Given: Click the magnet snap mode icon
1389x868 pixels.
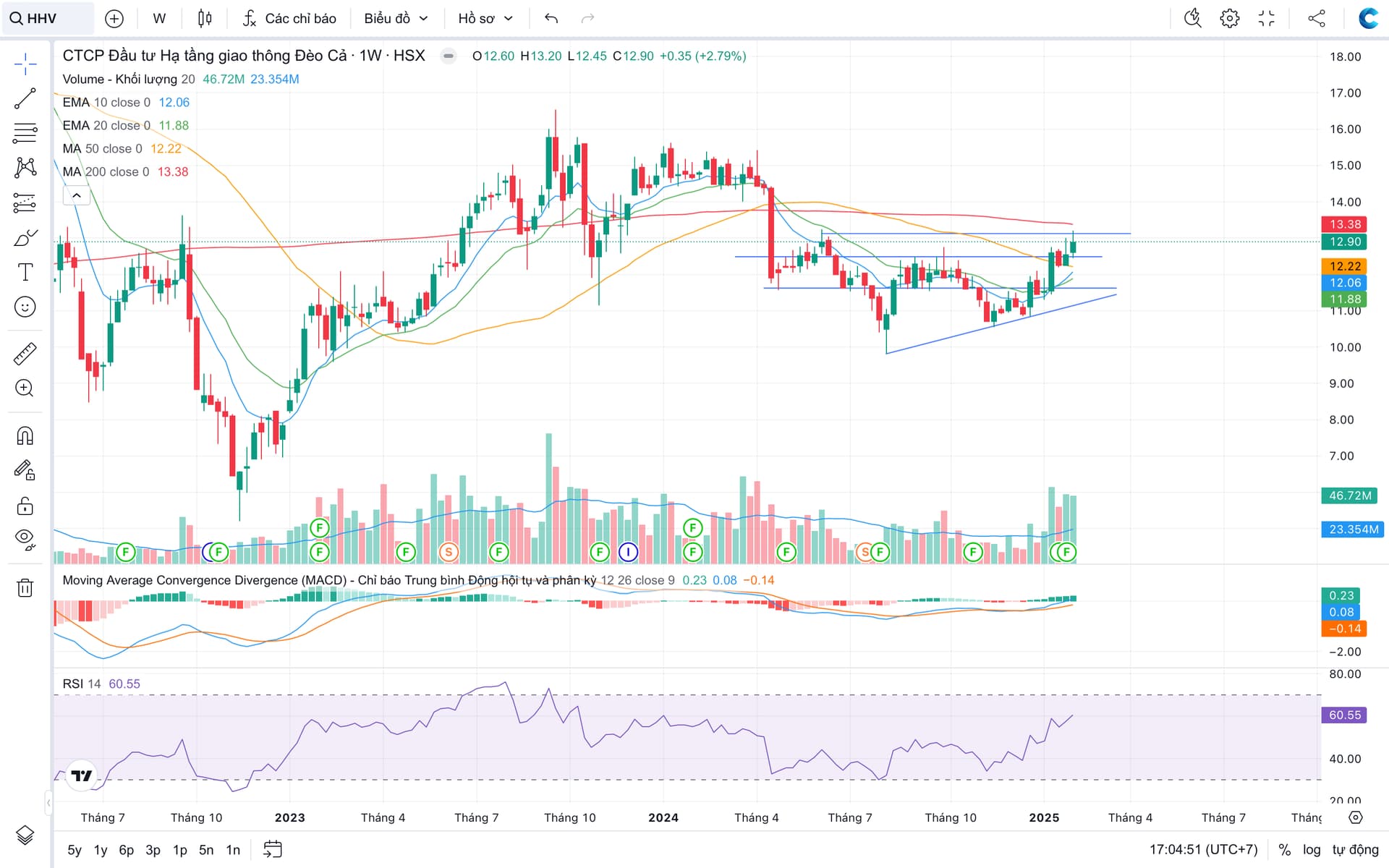Looking at the screenshot, I should coord(25,435).
